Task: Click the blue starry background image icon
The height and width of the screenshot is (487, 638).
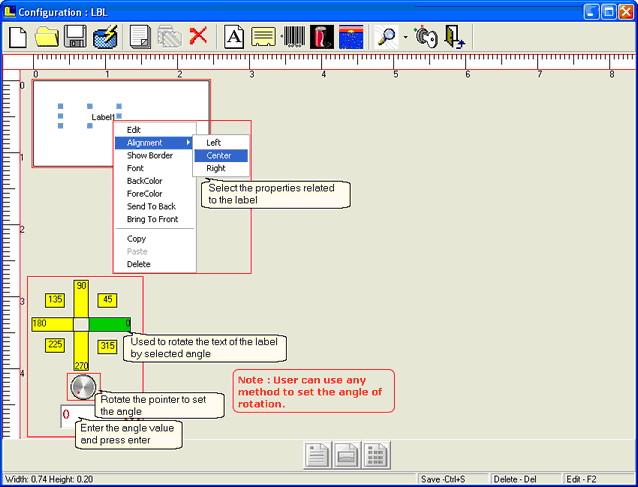Action: [351, 37]
